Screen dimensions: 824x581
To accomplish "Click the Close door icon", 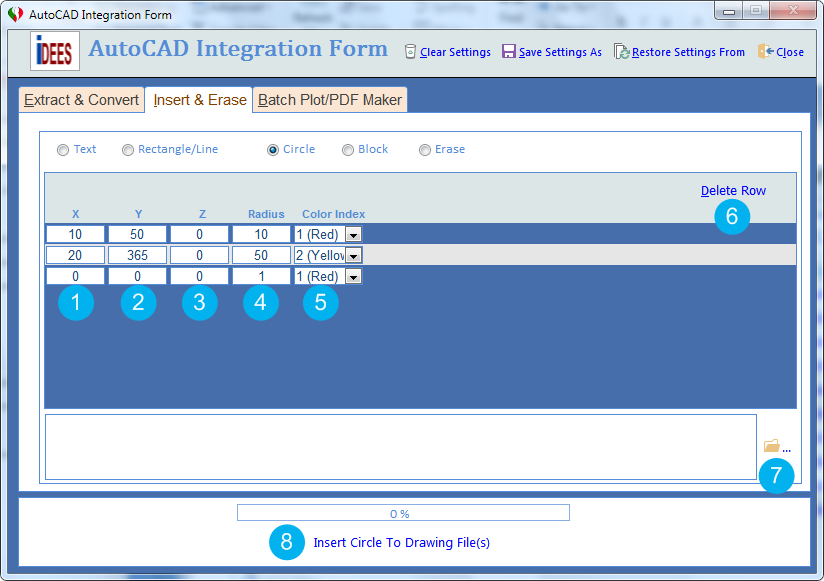I will [x=766, y=51].
